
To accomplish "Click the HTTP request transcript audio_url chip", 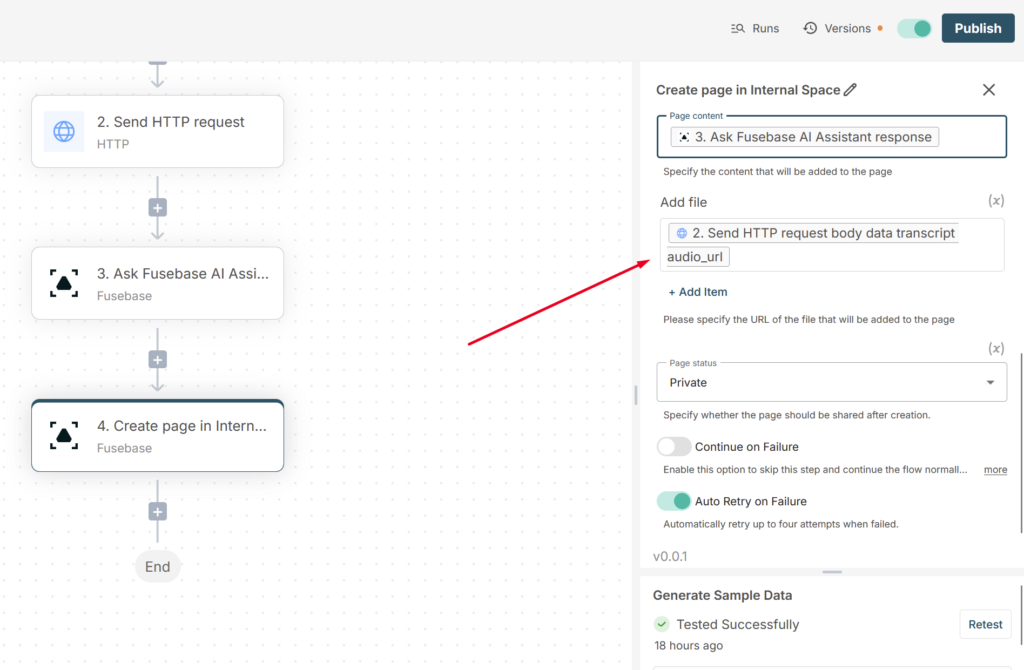I will 813,245.
